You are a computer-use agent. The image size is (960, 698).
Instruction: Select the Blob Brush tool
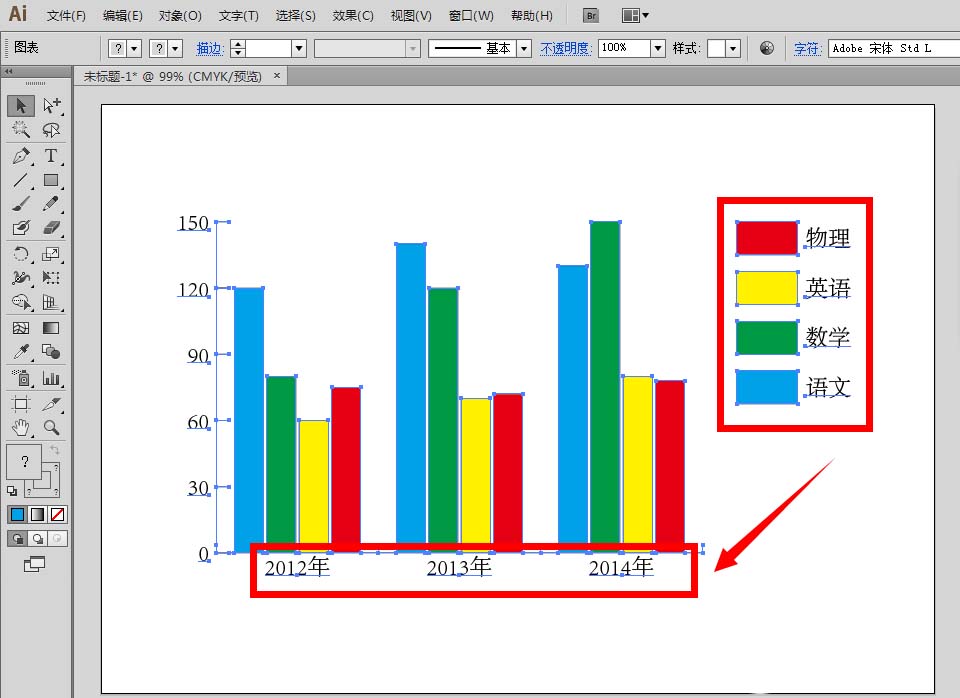point(21,228)
